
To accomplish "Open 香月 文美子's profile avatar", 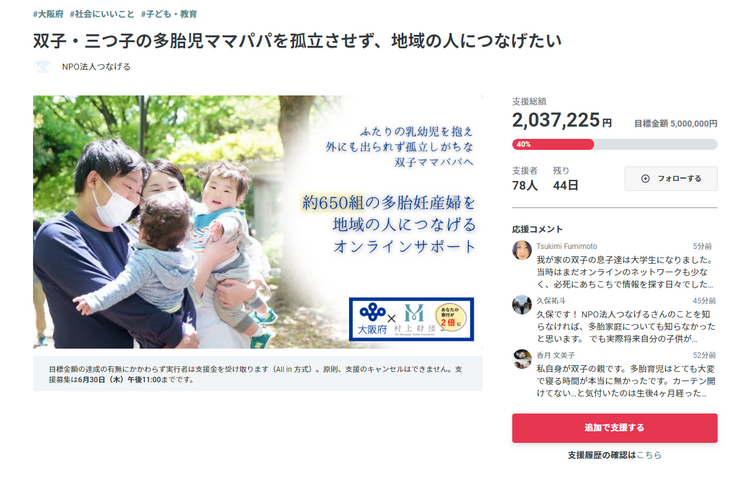I will click(x=521, y=359).
